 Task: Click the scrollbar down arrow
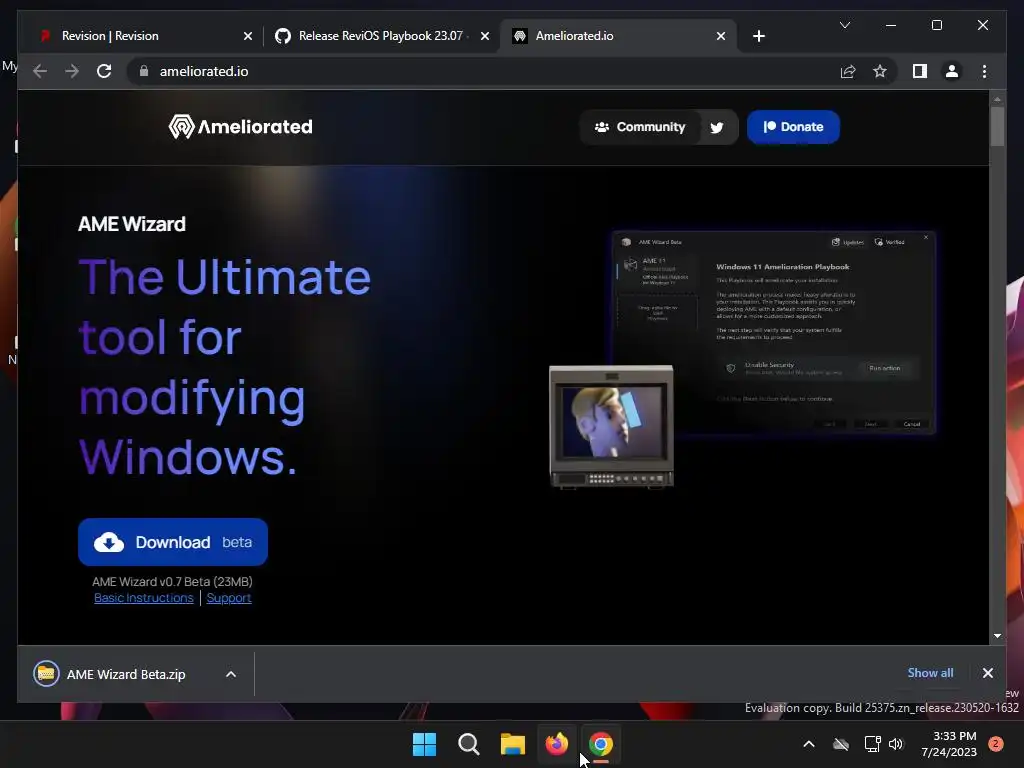pos(997,636)
